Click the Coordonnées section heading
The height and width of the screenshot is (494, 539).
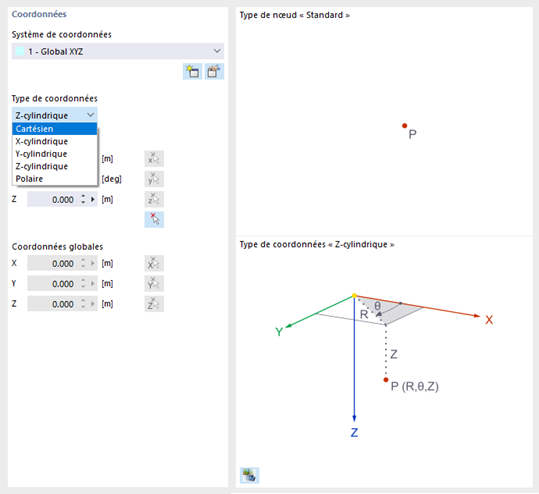tap(39, 14)
